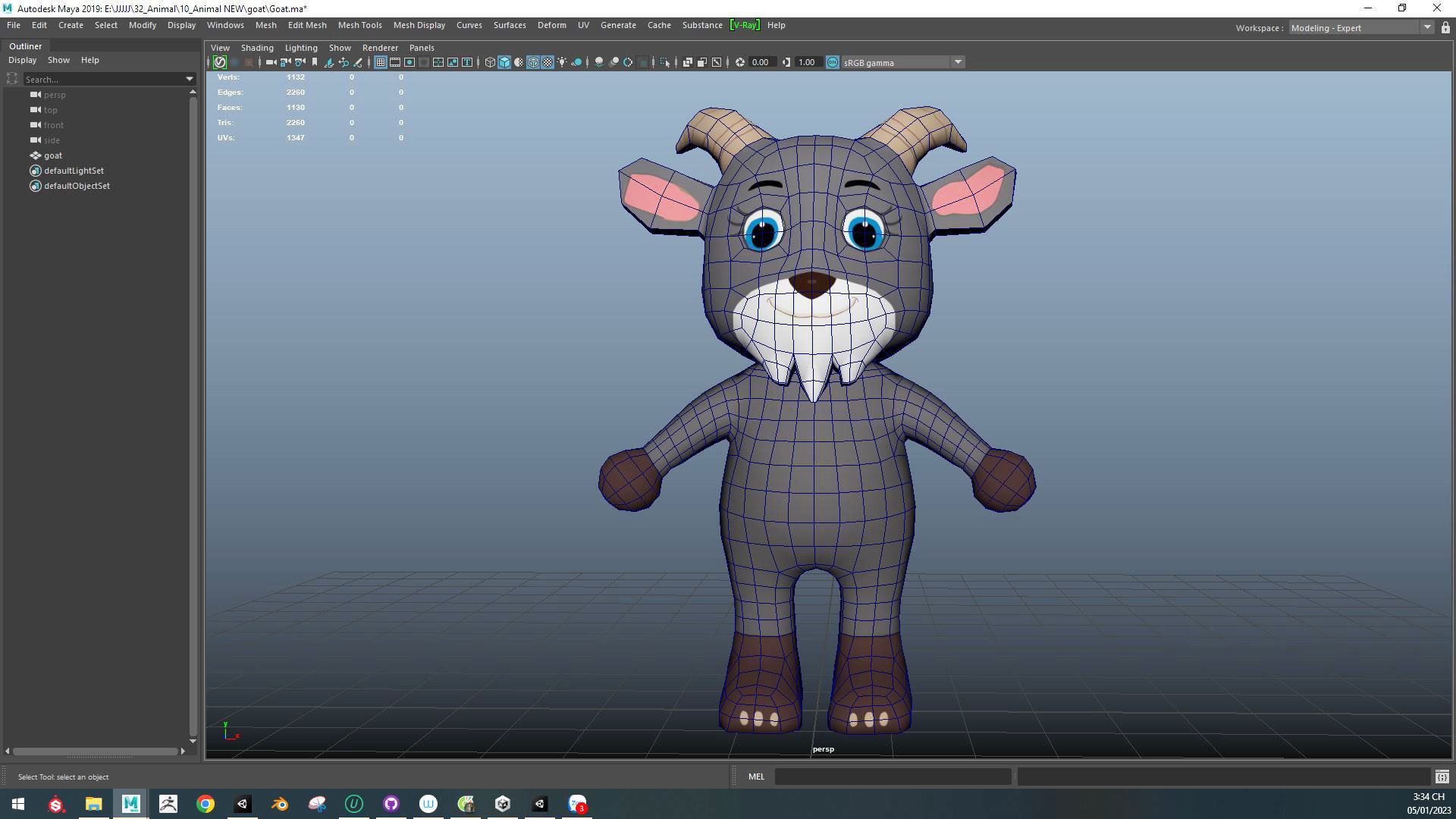
Task: Click the Multisample Anti-aliasing icon
Action: click(628, 62)
